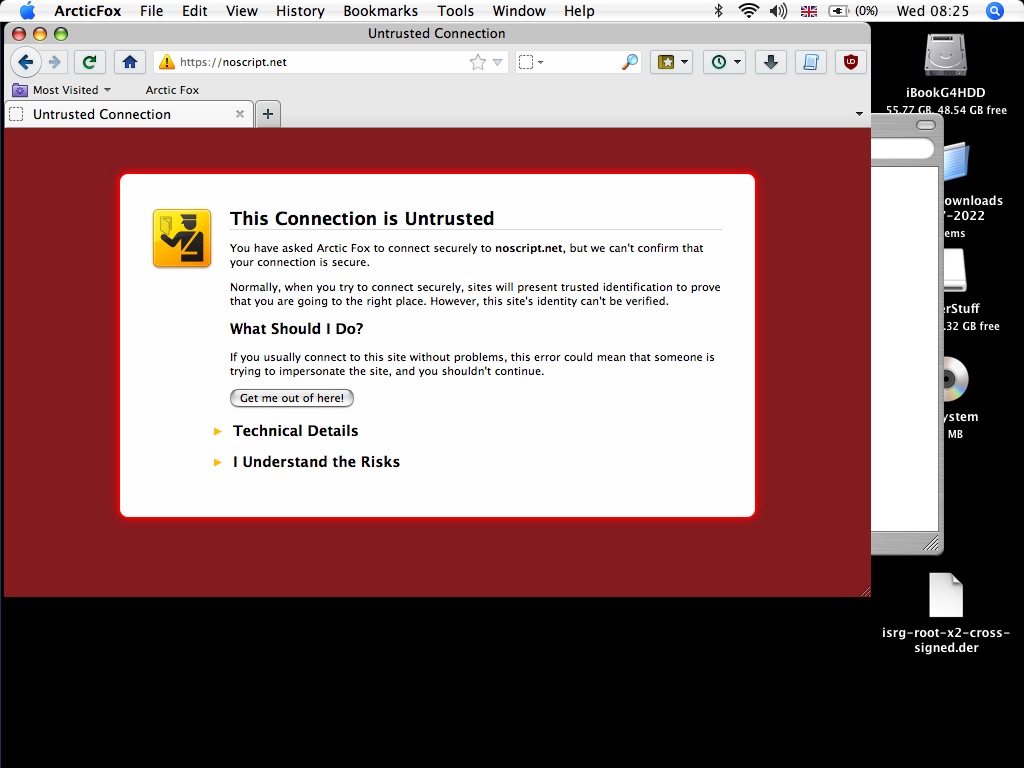Open the Edit menu
The image size is (1024, 768).
195,10
